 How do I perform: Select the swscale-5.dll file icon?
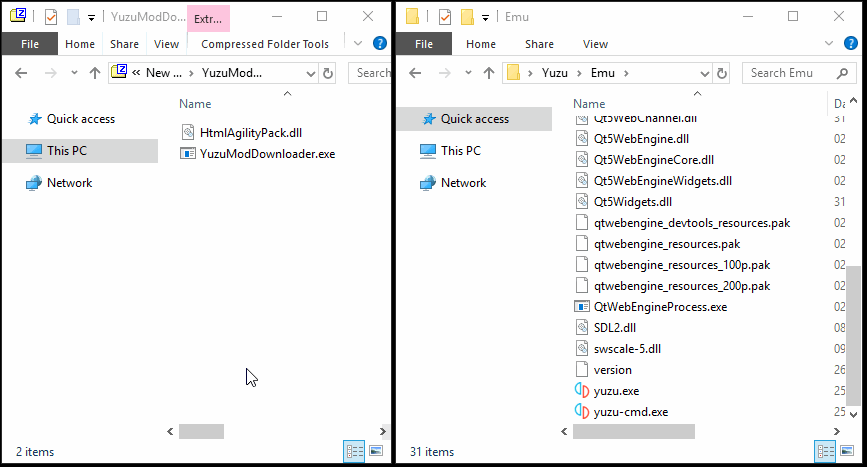[x=582, y=348]
